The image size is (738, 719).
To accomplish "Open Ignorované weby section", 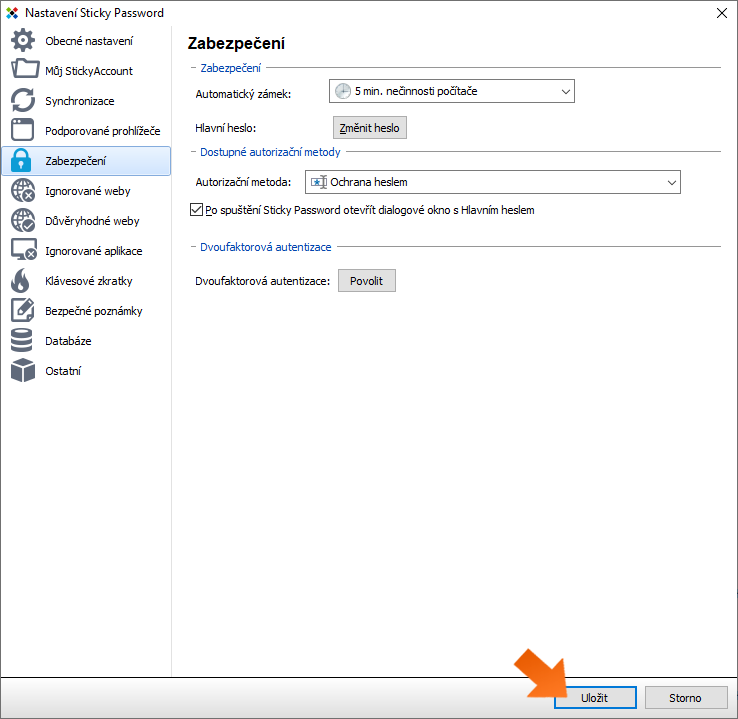I will click(x=86, y=191).
